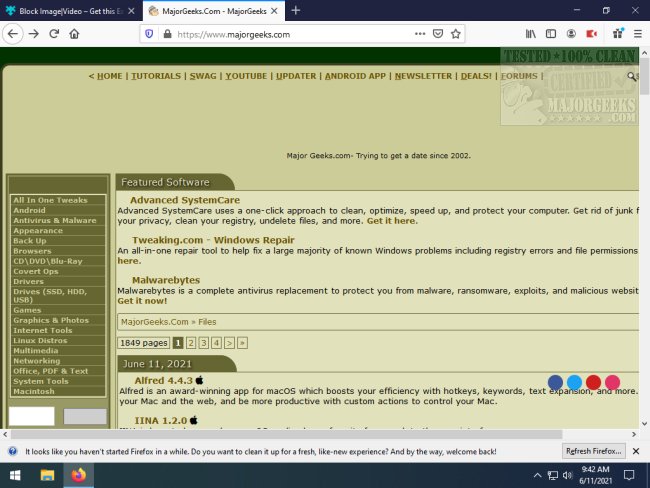650x488 pixels.
Task: Click the tracking protection shield icon
Action: tap(149, 34)
